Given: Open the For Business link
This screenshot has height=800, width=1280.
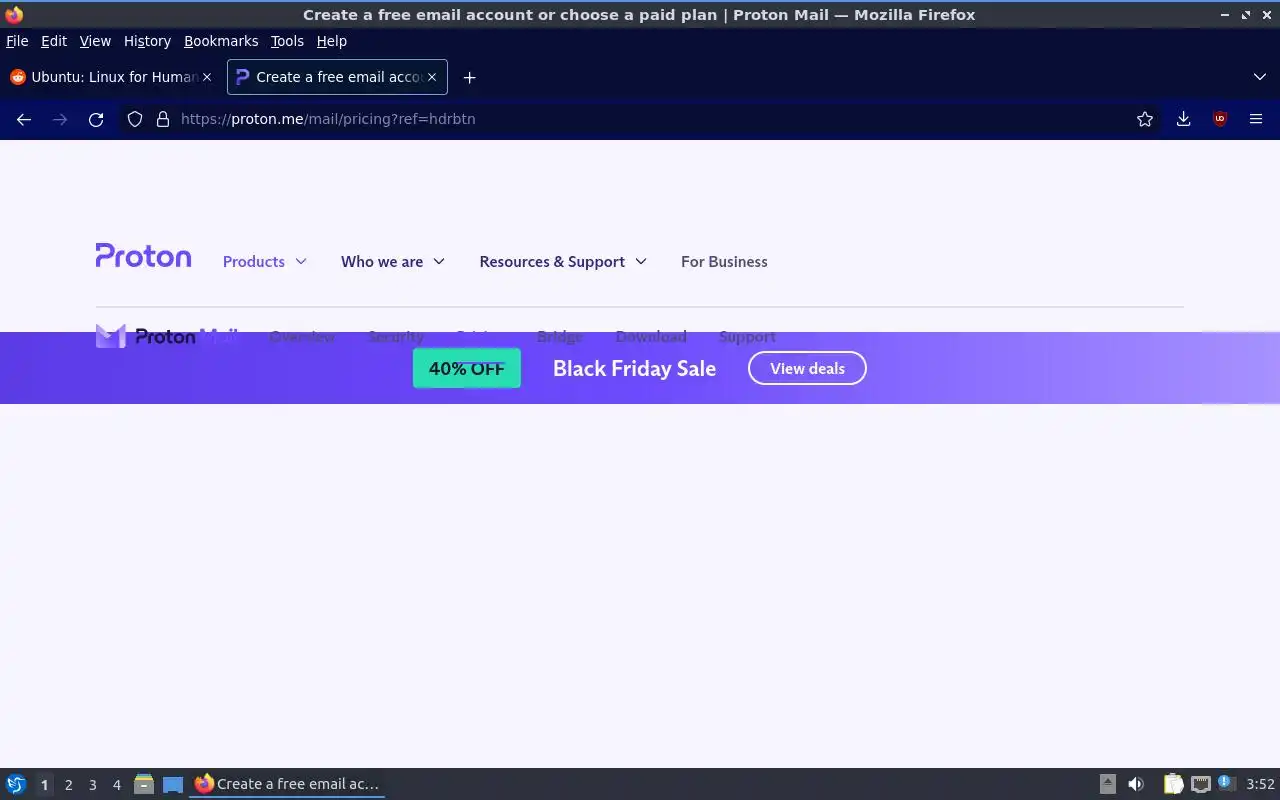Looking at the screenshot, I should [x=724, y=262].
